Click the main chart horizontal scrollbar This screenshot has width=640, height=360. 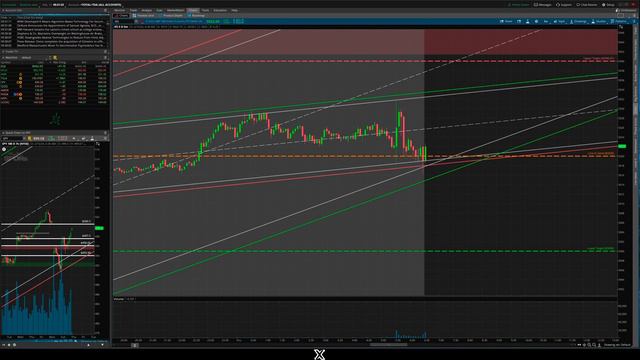388,345
